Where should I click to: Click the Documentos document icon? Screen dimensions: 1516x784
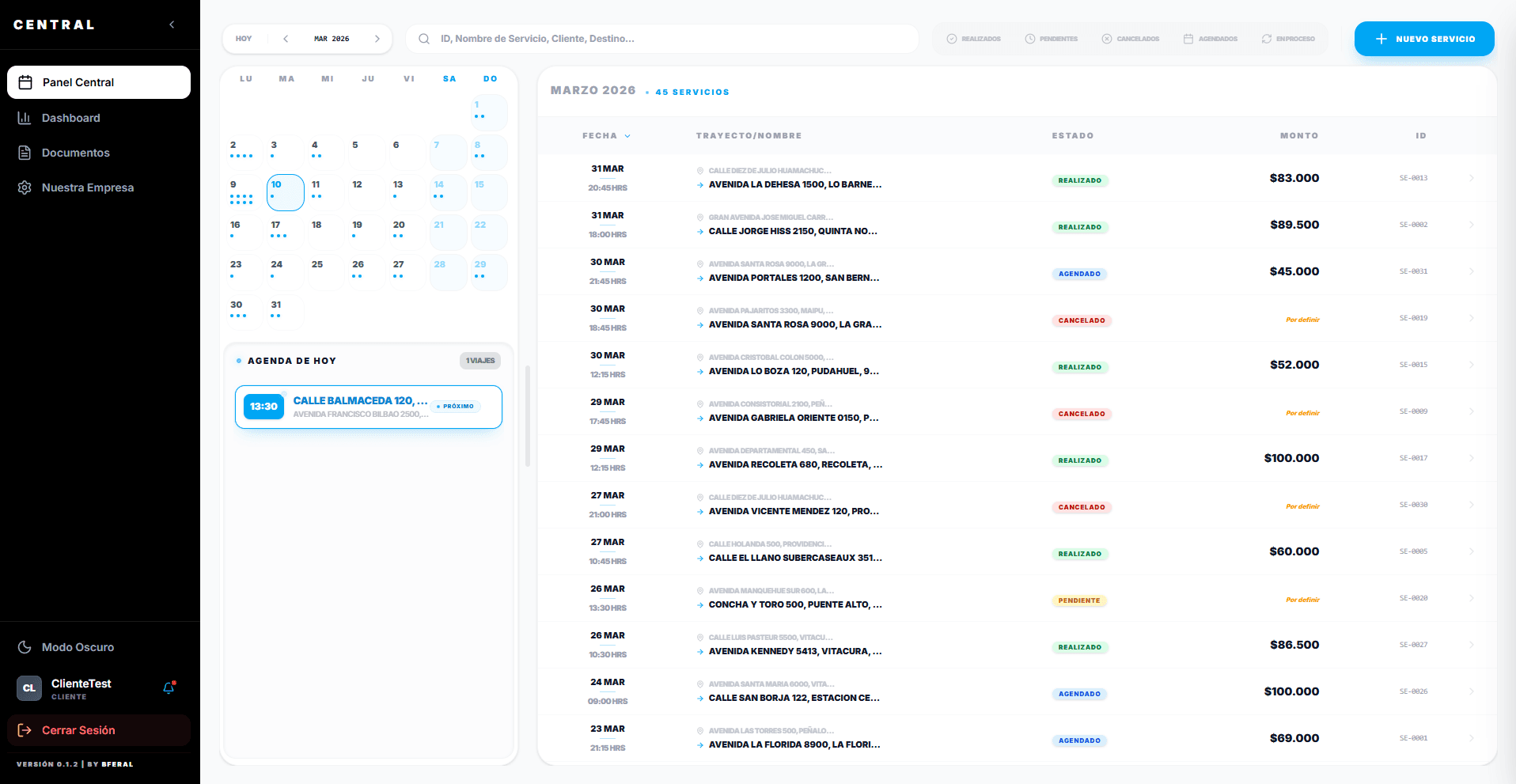point(25,153)
